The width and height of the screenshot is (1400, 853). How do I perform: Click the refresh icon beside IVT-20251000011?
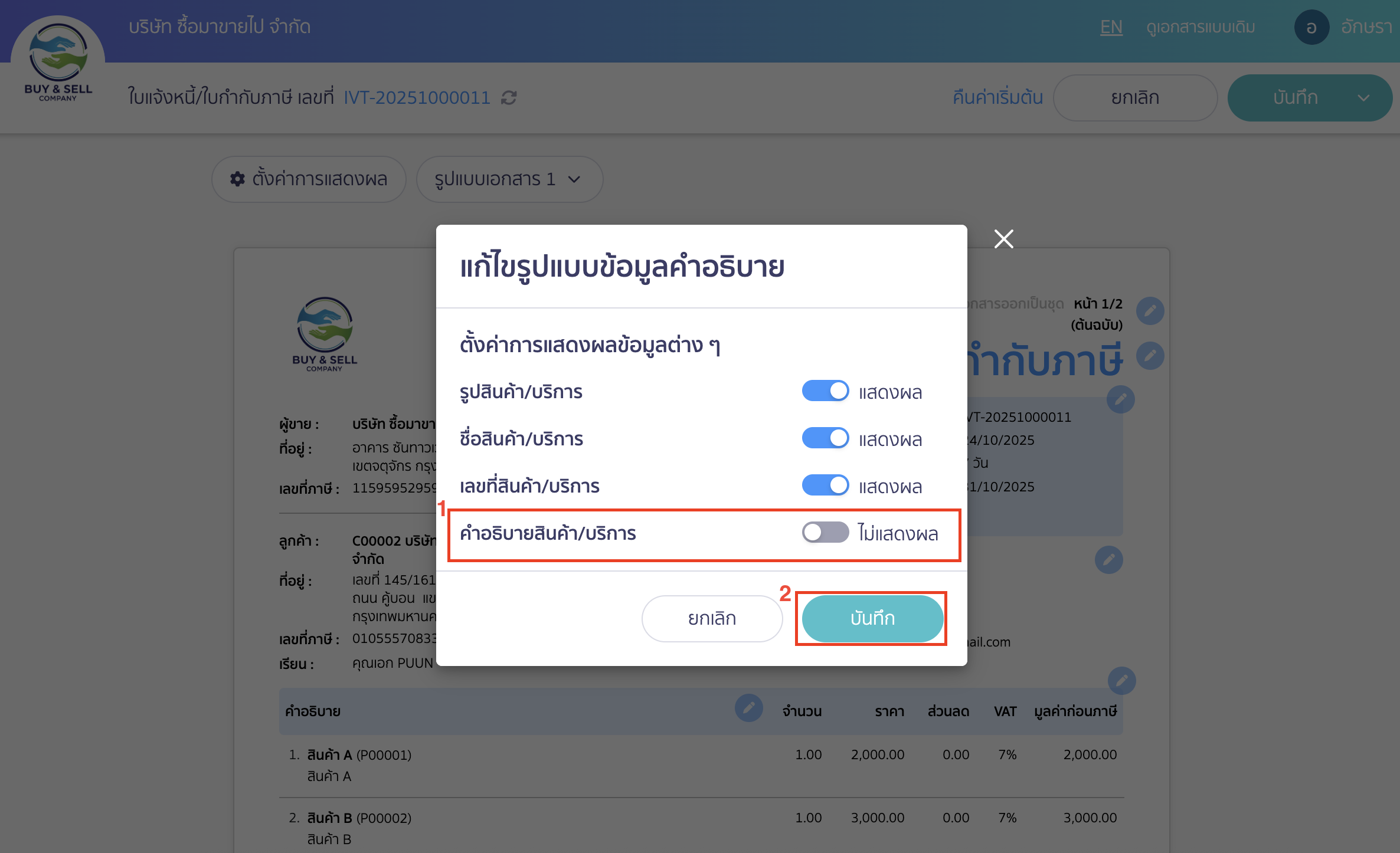(509, 98)
